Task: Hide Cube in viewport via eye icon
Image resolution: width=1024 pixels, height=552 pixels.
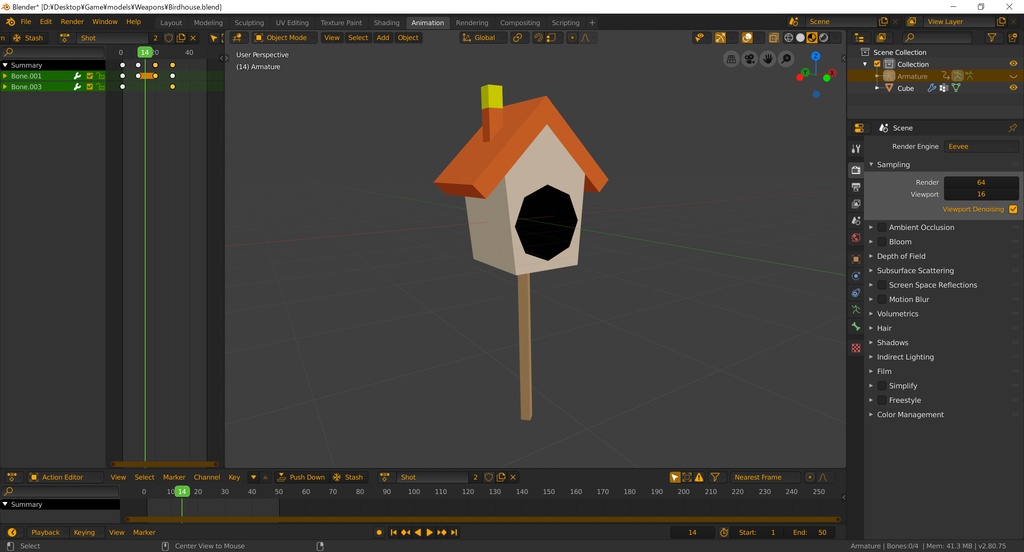Action: point(1014,88)
